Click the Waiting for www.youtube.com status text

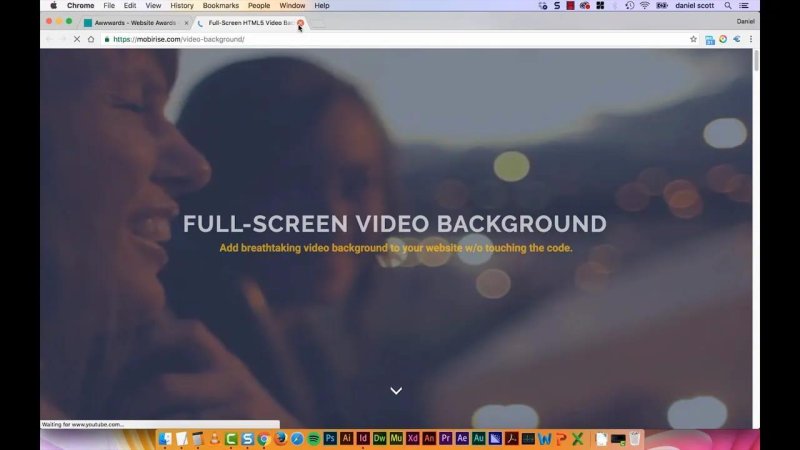point(82,424)
